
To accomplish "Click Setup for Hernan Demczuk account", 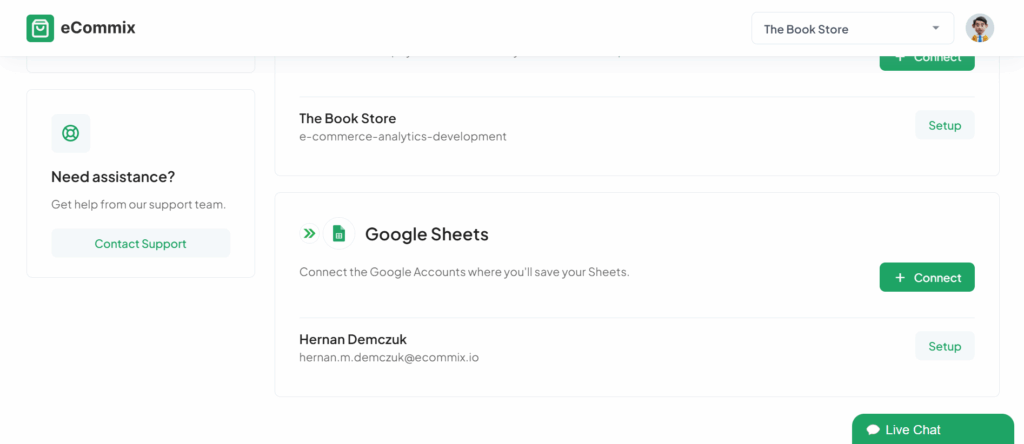I will (944, 346).
